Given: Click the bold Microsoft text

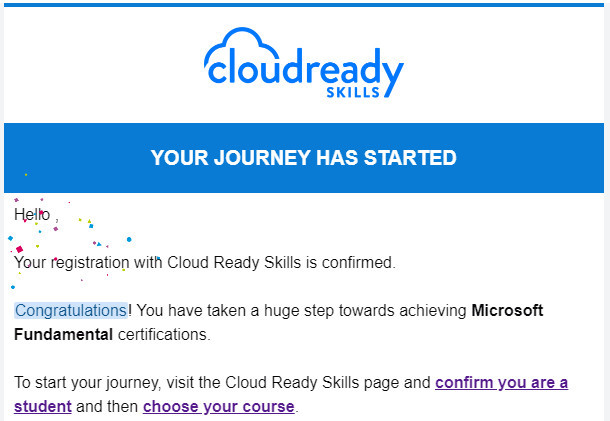Looking at the screenshot, I should point(507,310).
